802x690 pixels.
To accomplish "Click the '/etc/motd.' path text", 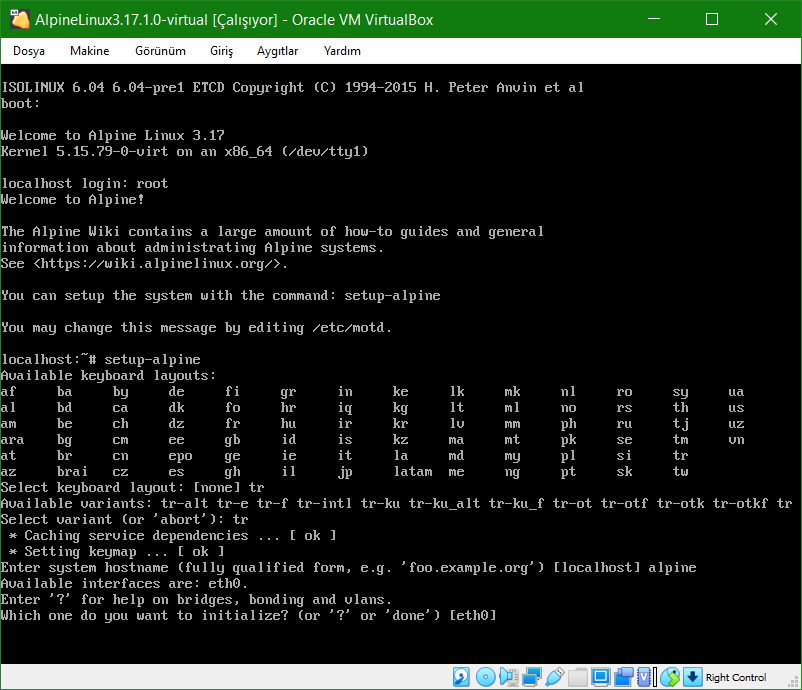I will coord(352,327).
